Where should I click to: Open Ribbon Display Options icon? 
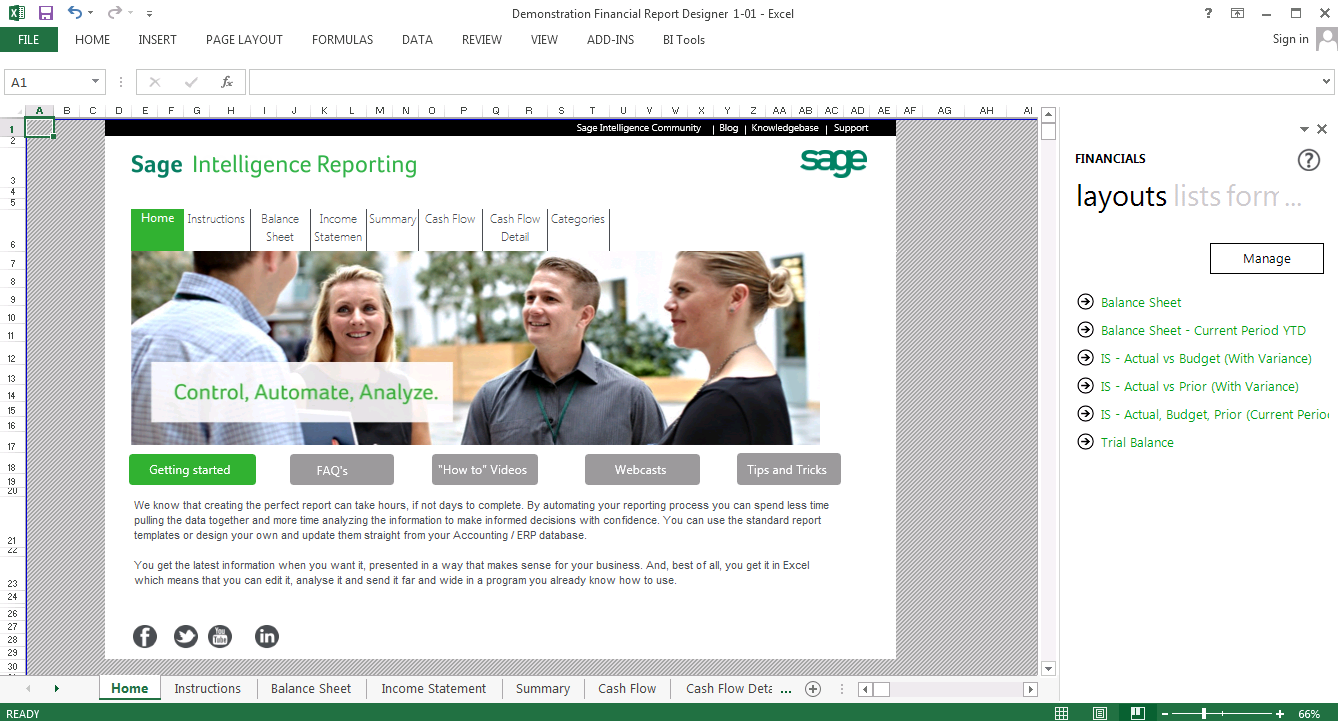point(1238,13)
